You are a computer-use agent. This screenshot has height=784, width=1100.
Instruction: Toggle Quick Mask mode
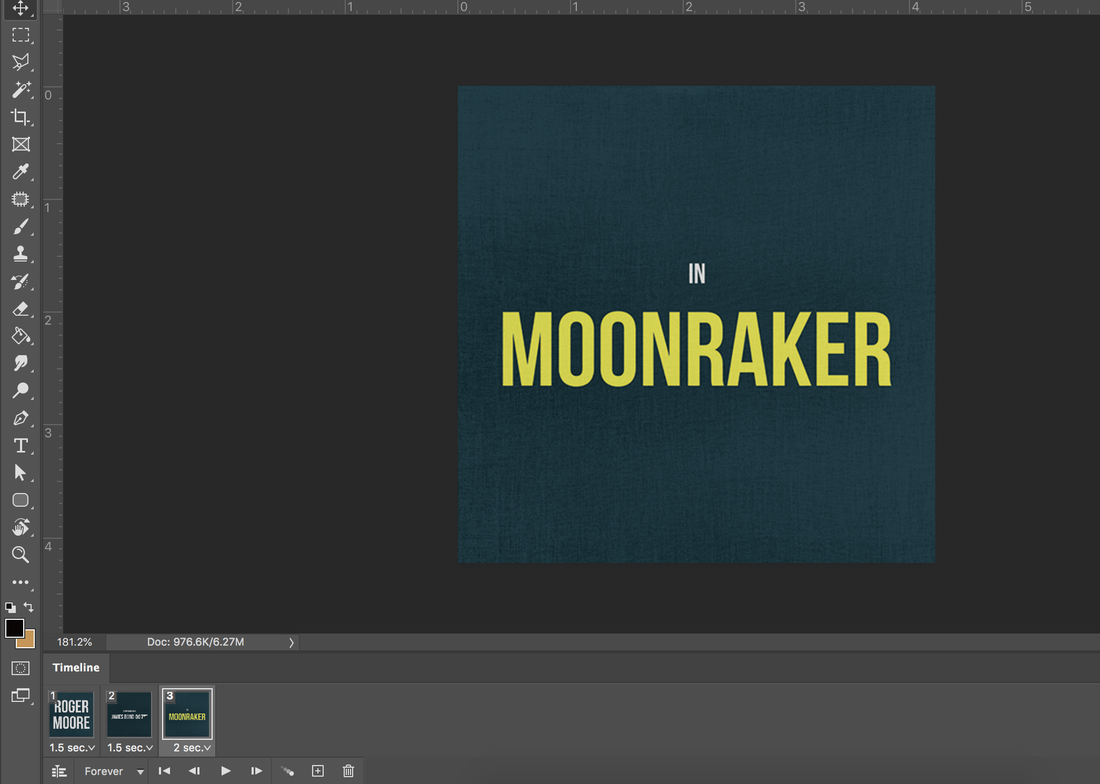pyautogui.click(x=20, y=668)
